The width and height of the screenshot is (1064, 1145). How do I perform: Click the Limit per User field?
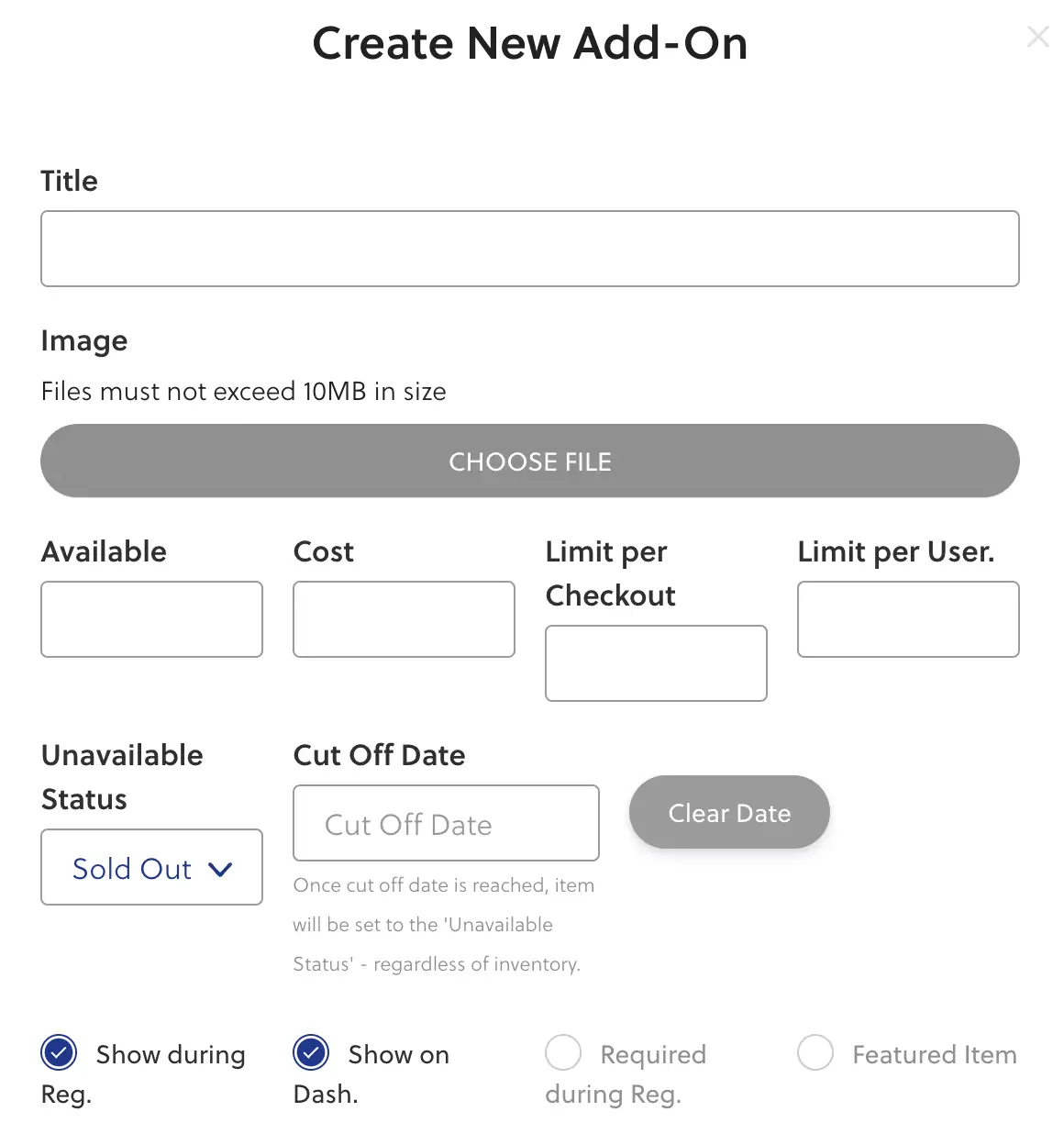point(908,619)
